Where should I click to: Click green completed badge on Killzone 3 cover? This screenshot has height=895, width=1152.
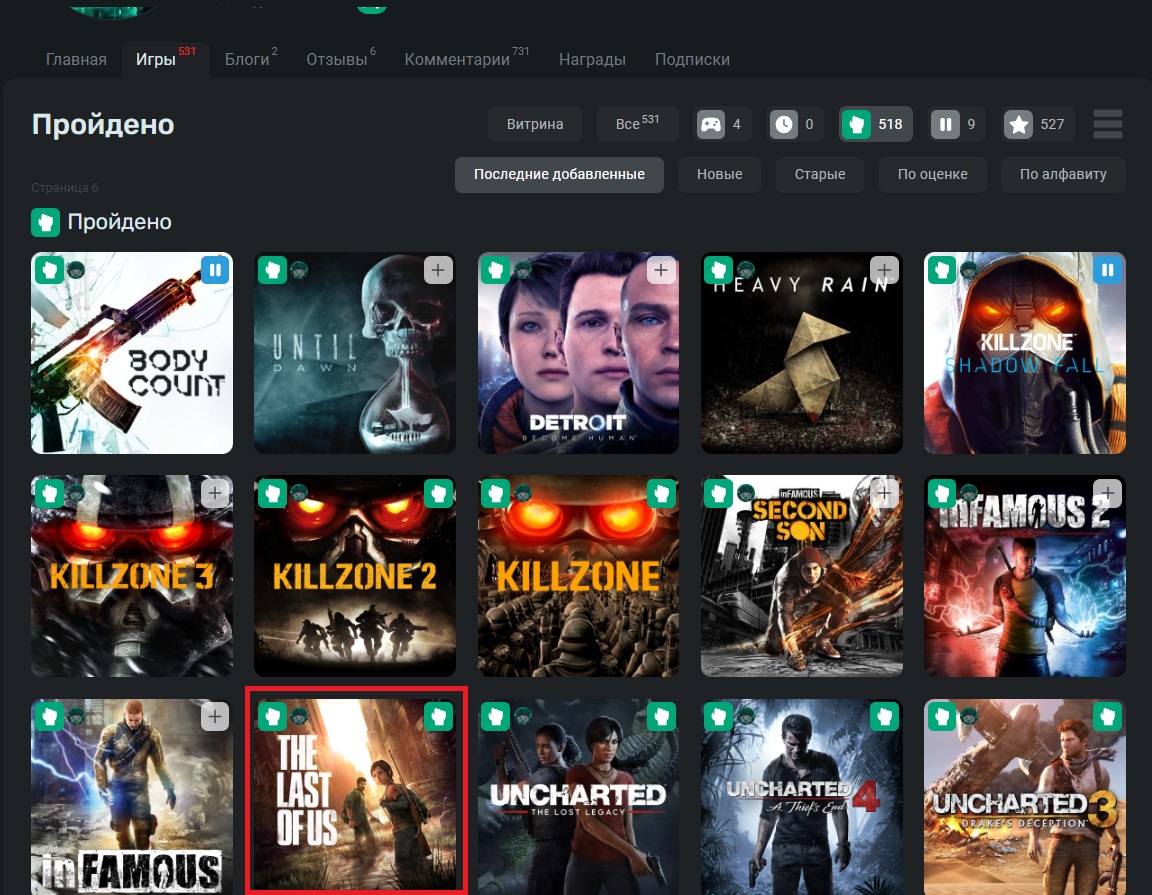coord(49,493)
